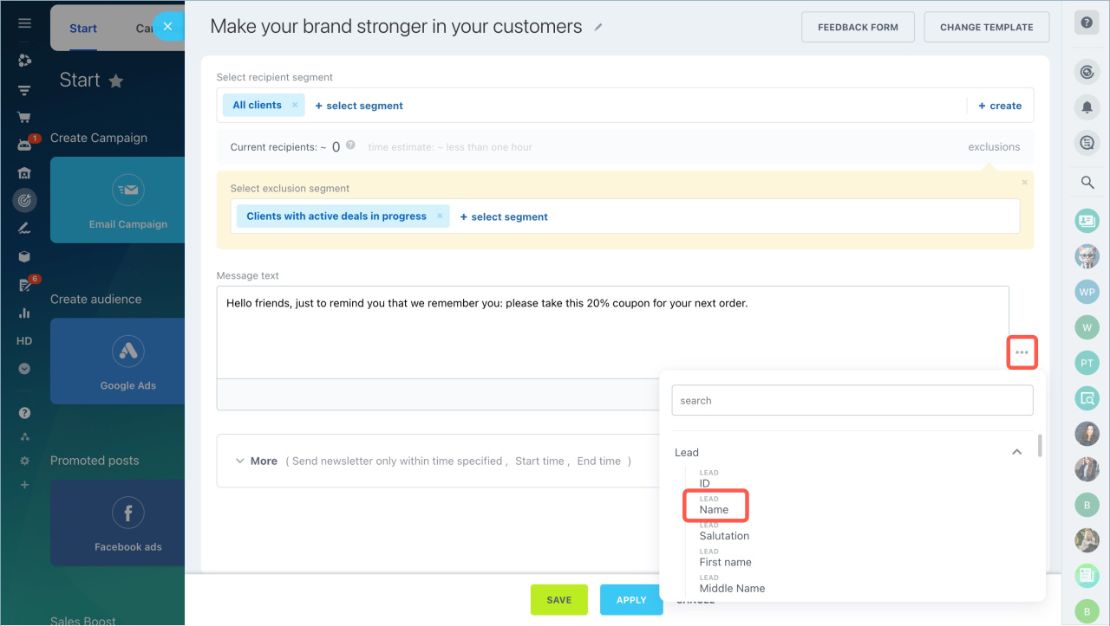Close the slider with the blue X button
The width and height of the screenshot is (1110, 626).
(x=168, y=27)
